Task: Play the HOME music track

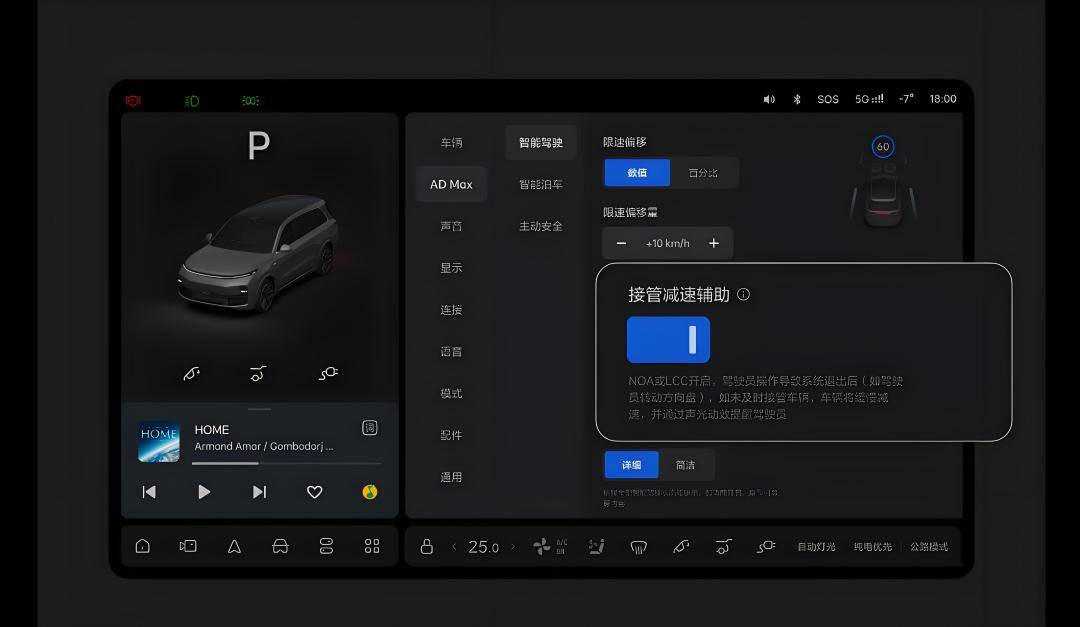Action: [x=204, y=491]
